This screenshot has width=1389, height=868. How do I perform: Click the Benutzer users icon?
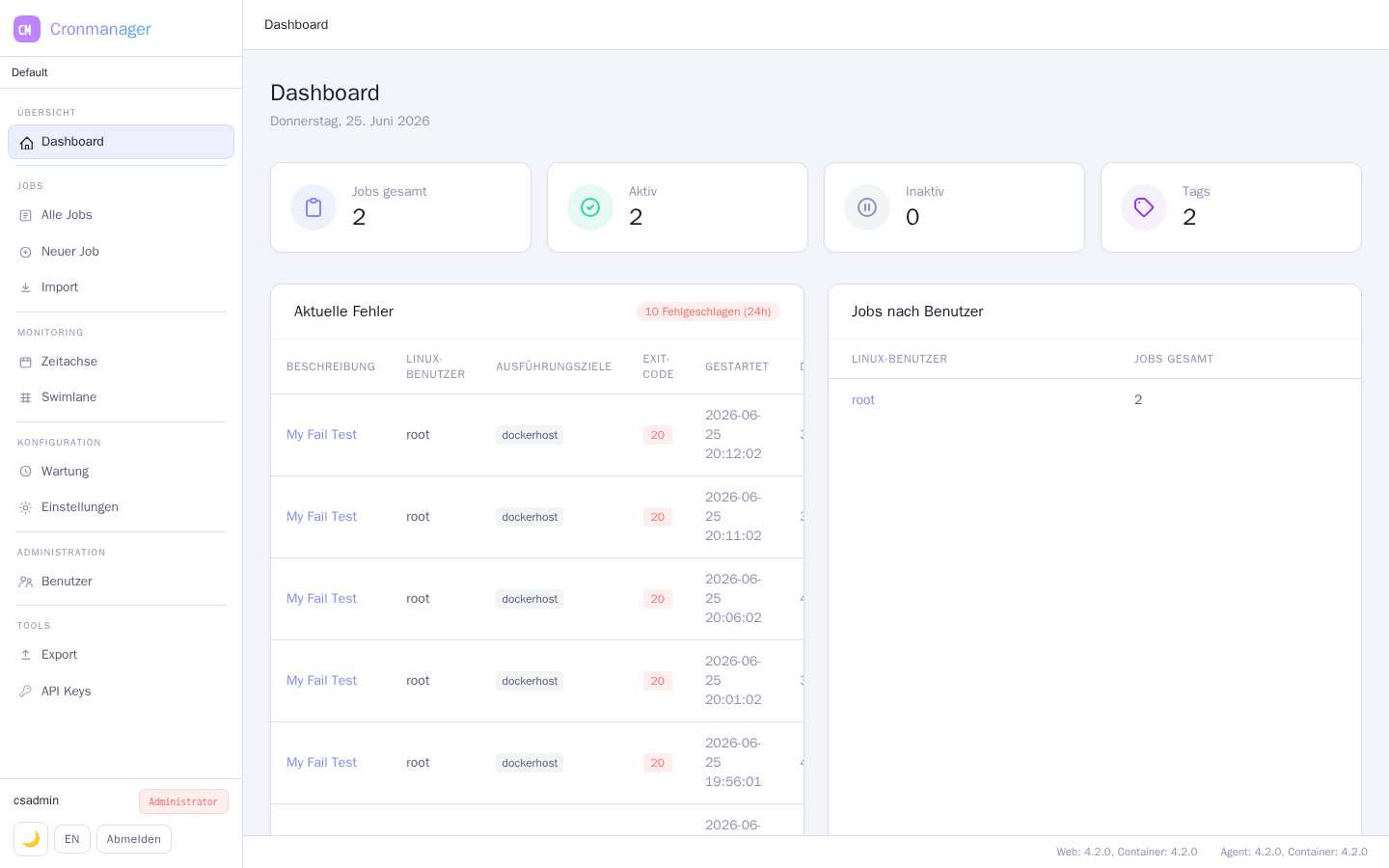[26, 582]
